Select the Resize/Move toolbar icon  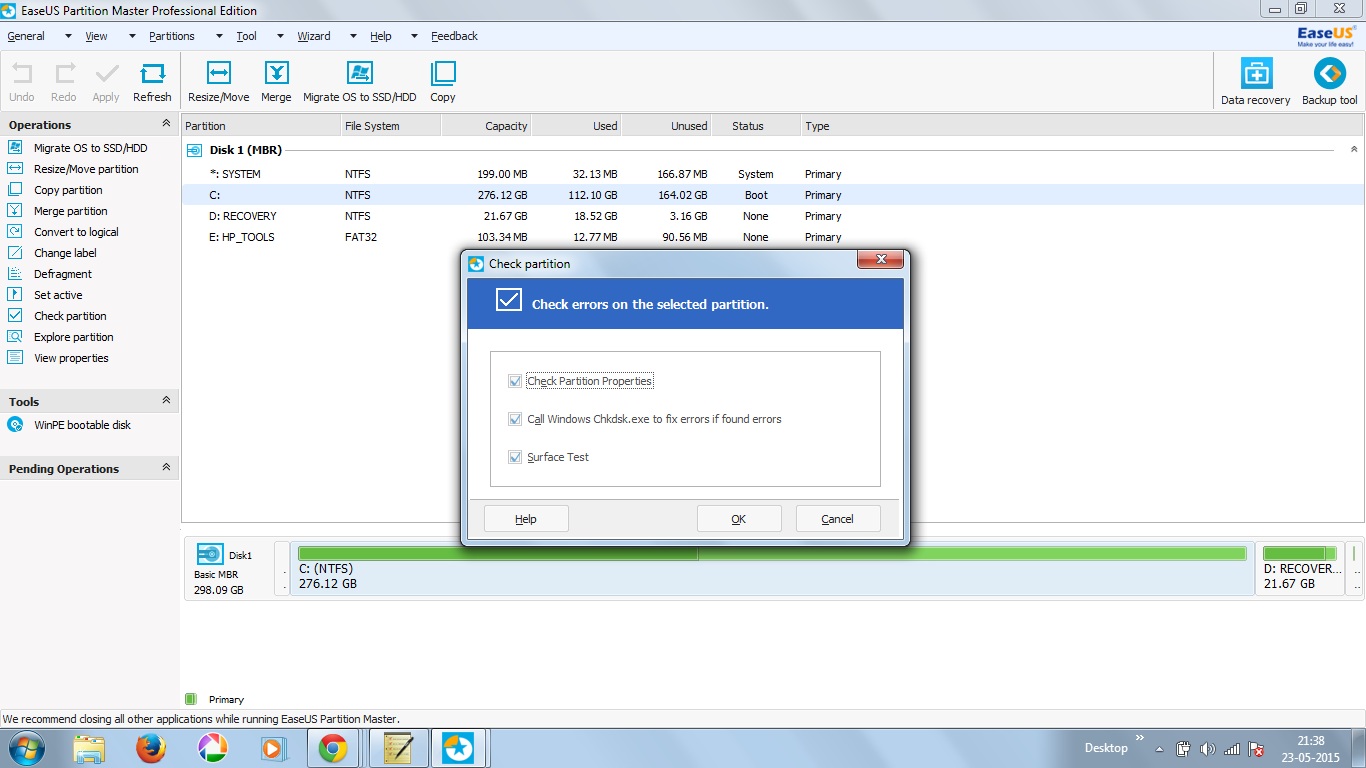(218, 73)
